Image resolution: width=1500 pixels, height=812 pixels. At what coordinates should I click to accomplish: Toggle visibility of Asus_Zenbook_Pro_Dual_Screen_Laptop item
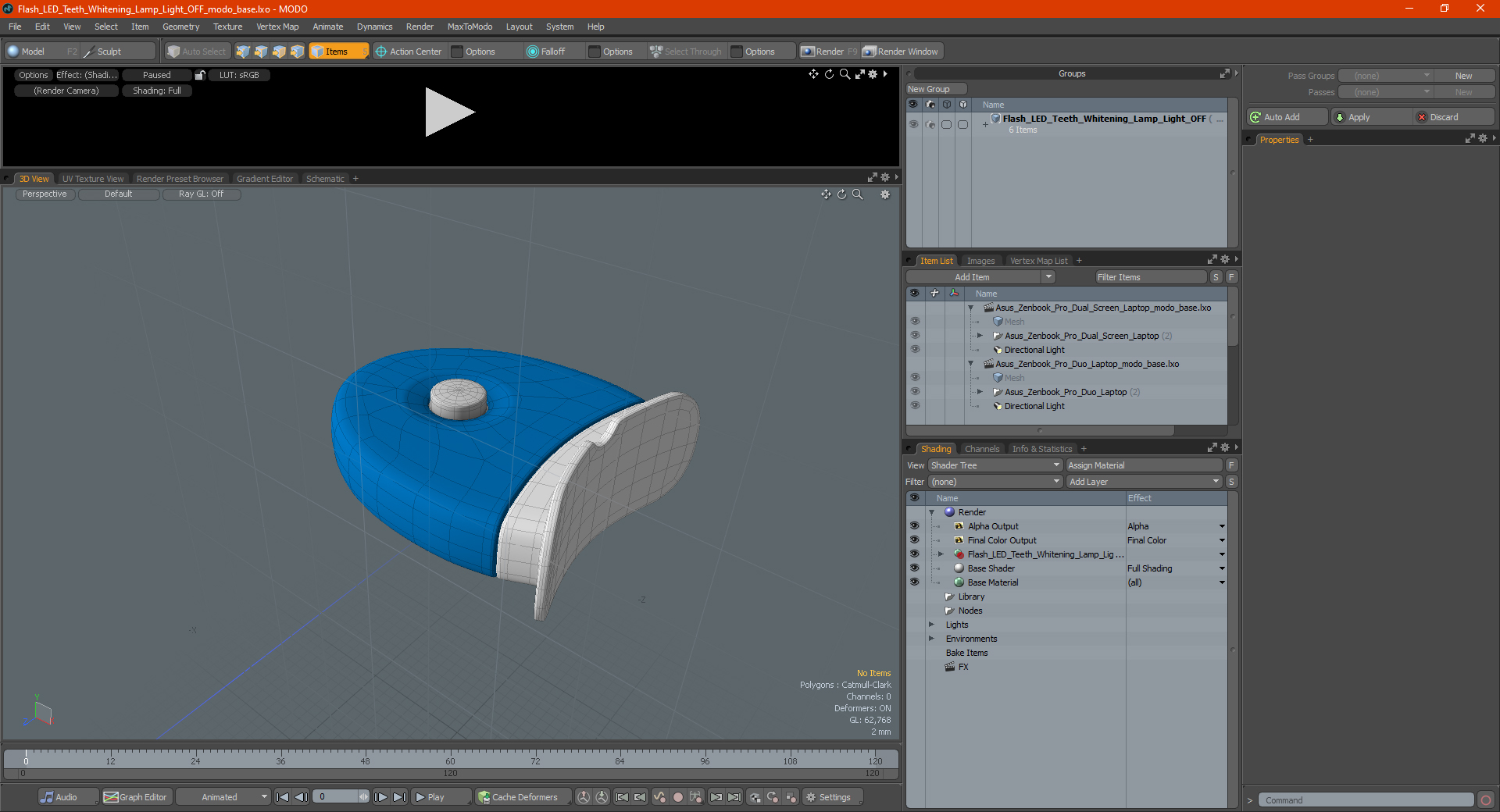pyautogui.click(x=915, y=336)
